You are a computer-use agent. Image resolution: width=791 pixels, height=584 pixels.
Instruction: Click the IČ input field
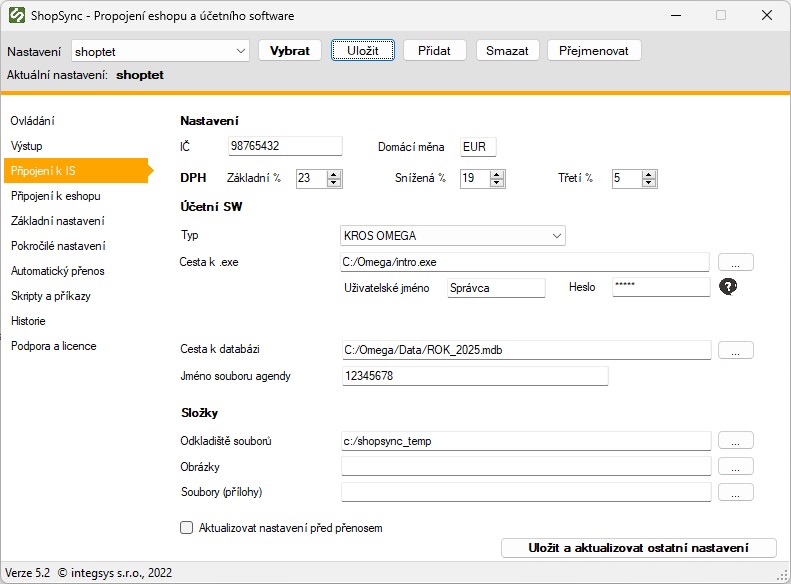pyautogui.click(x=285, y=146)
